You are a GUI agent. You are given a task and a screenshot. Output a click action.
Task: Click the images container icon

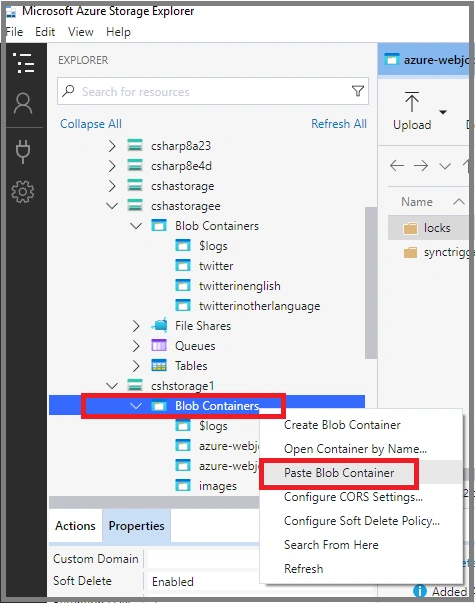(x=183, y=485)
